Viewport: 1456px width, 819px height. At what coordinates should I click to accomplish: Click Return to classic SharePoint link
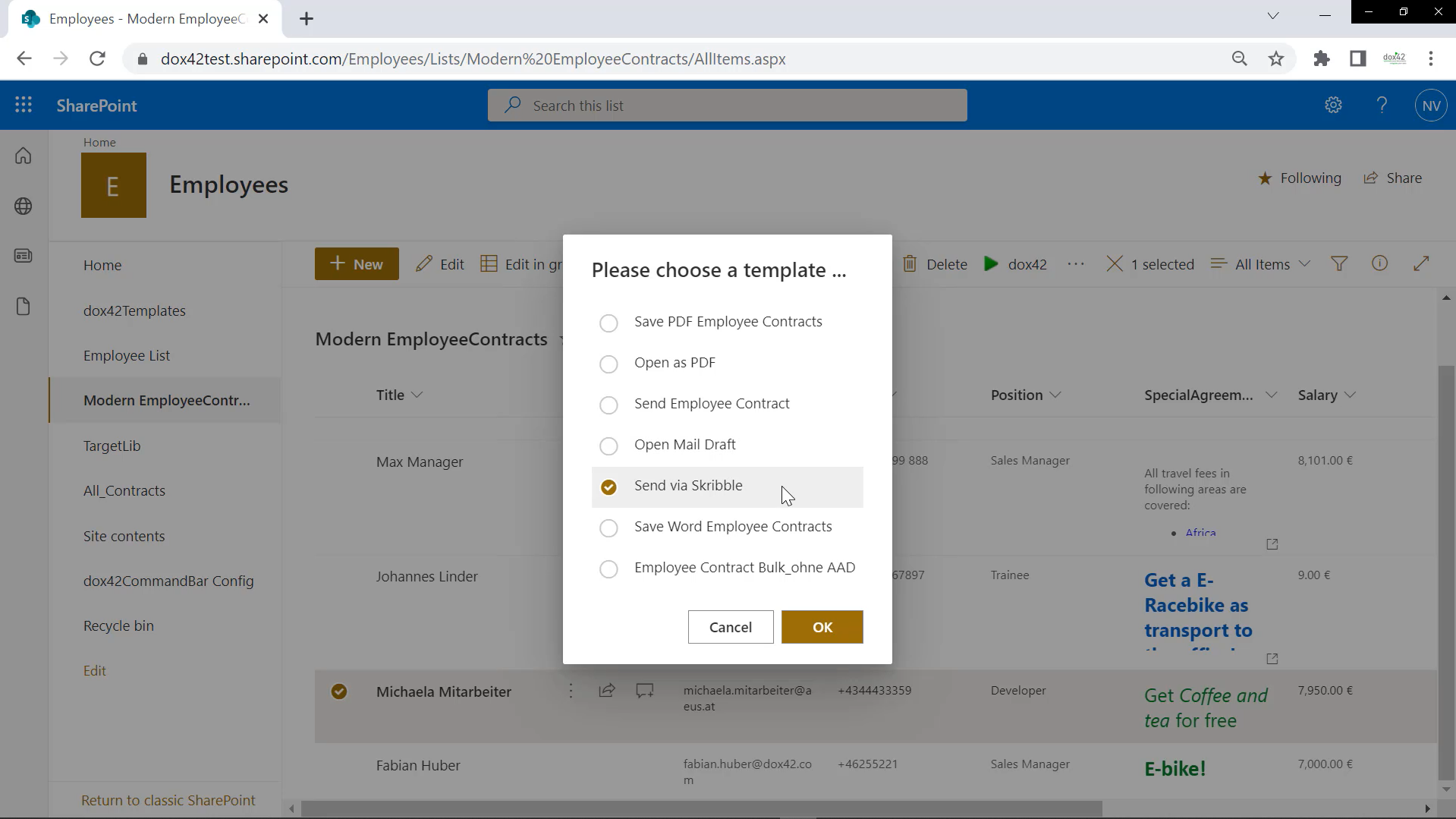coord(168,800)
